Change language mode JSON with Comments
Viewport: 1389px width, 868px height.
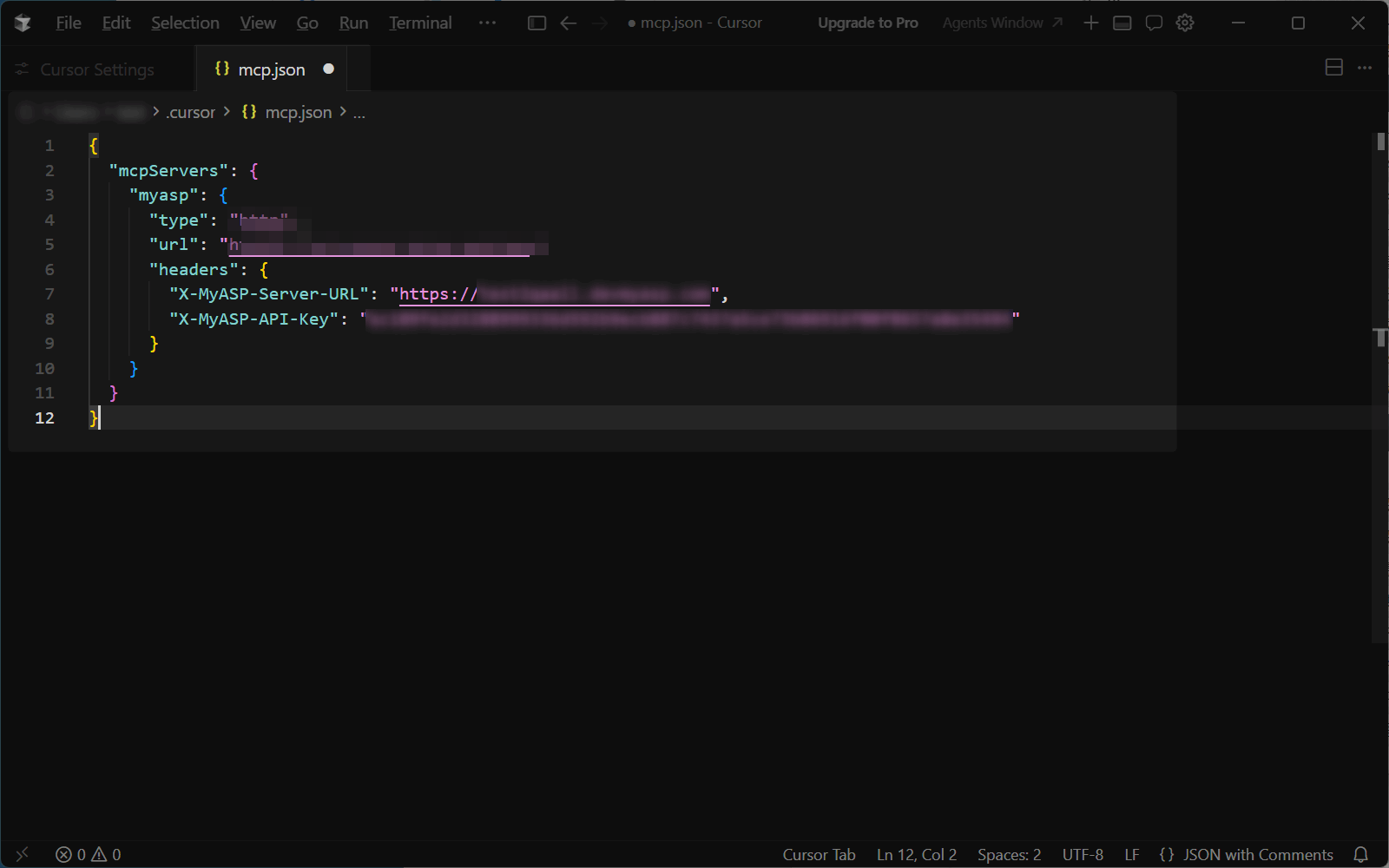coord(1246,854)
